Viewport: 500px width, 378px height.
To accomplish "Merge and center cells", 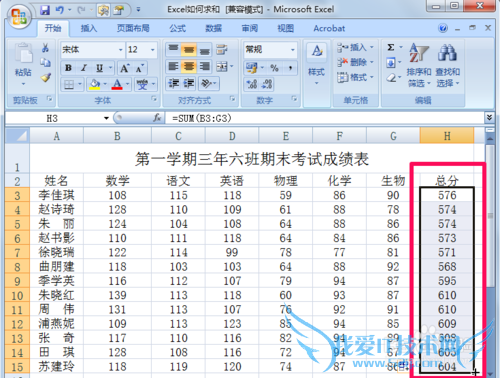I will click(222, 67).
